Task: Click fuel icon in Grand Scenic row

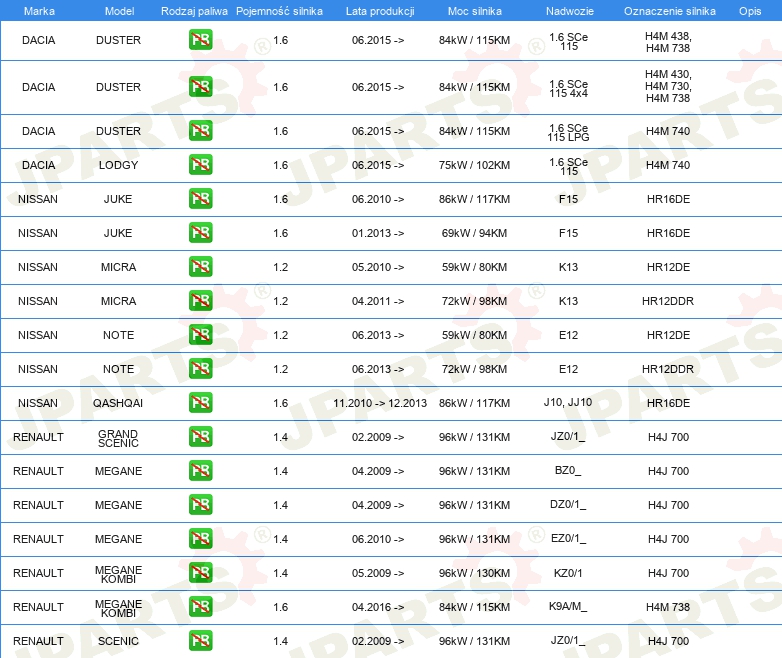Action: click(x=200, y=437)
